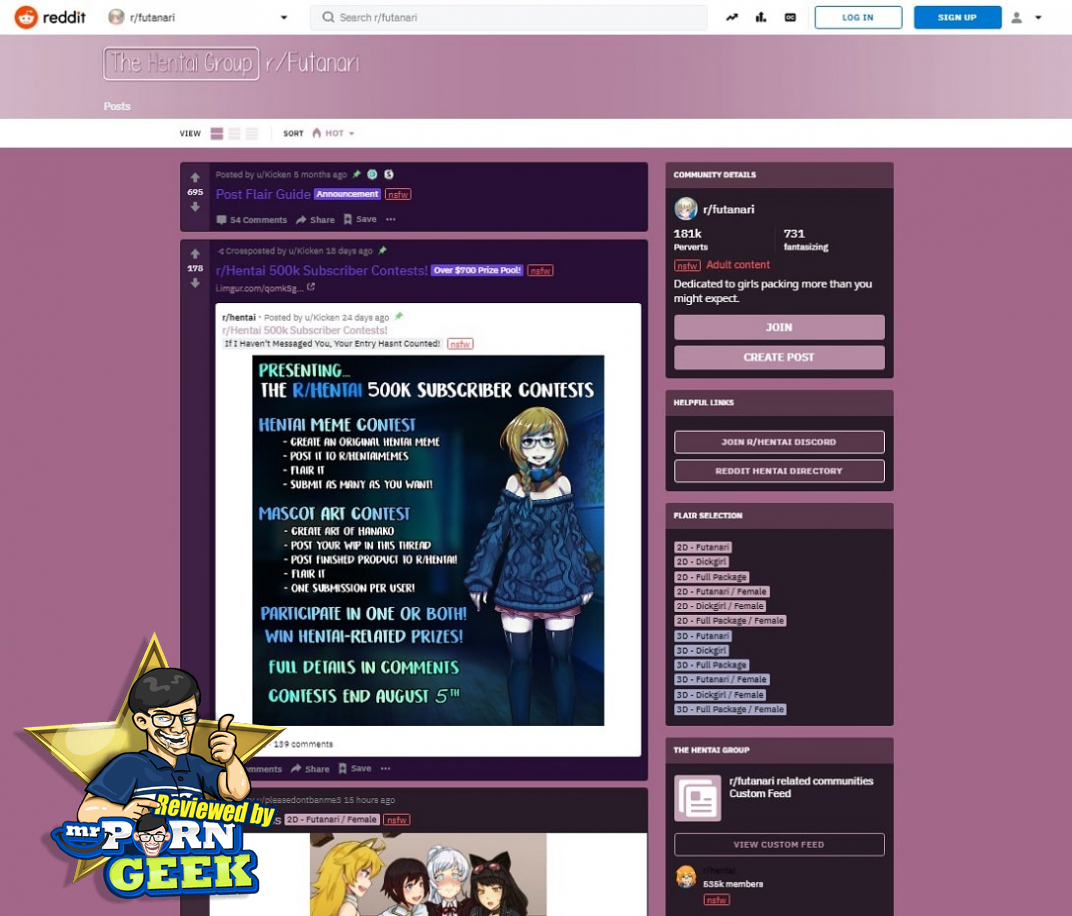Switch to card view layout
Image resolution: width=1072 pixels, height=916 pixels.
pos(217,133)
